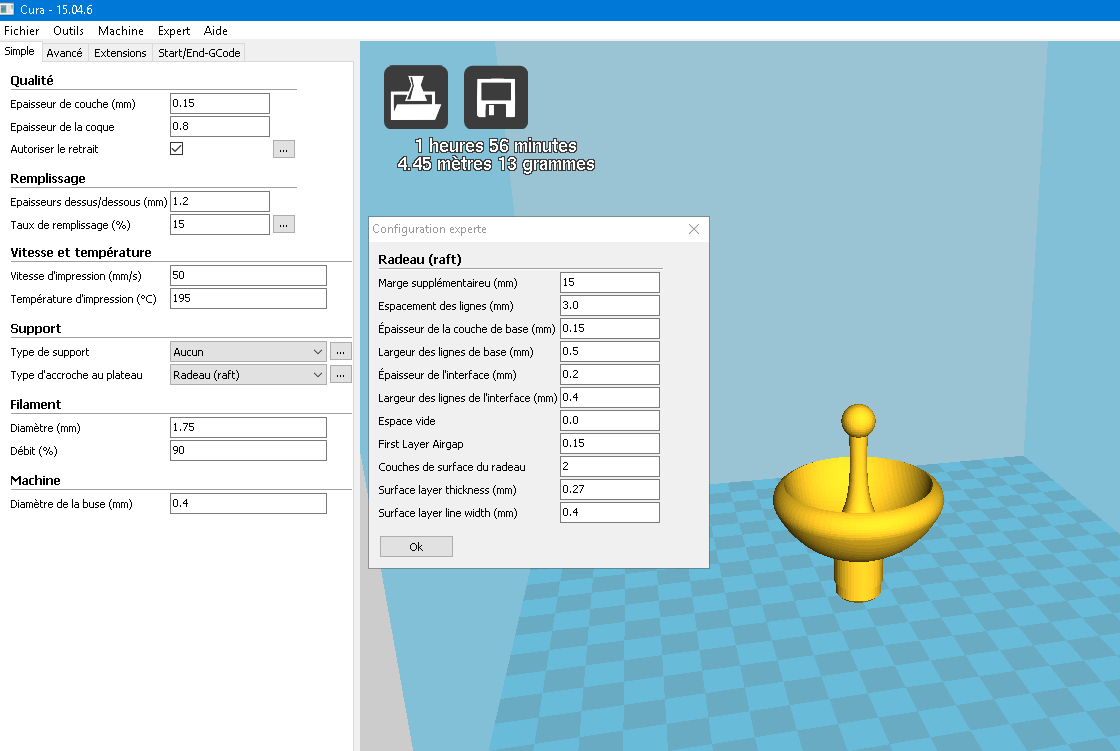Click the Épaisseur de la couche de base field

pos(610,328)
